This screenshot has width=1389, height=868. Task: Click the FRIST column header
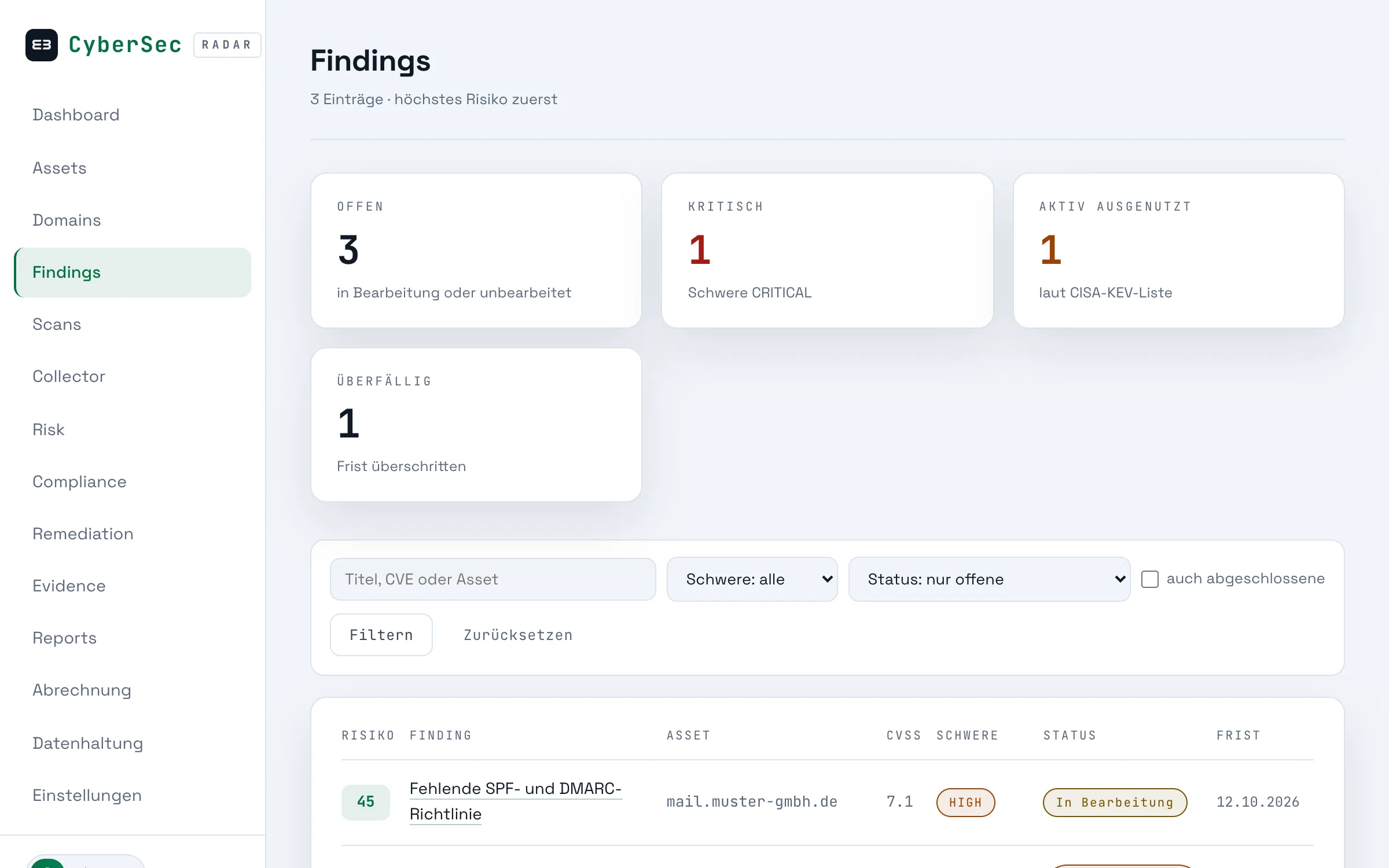[1239, 735]
